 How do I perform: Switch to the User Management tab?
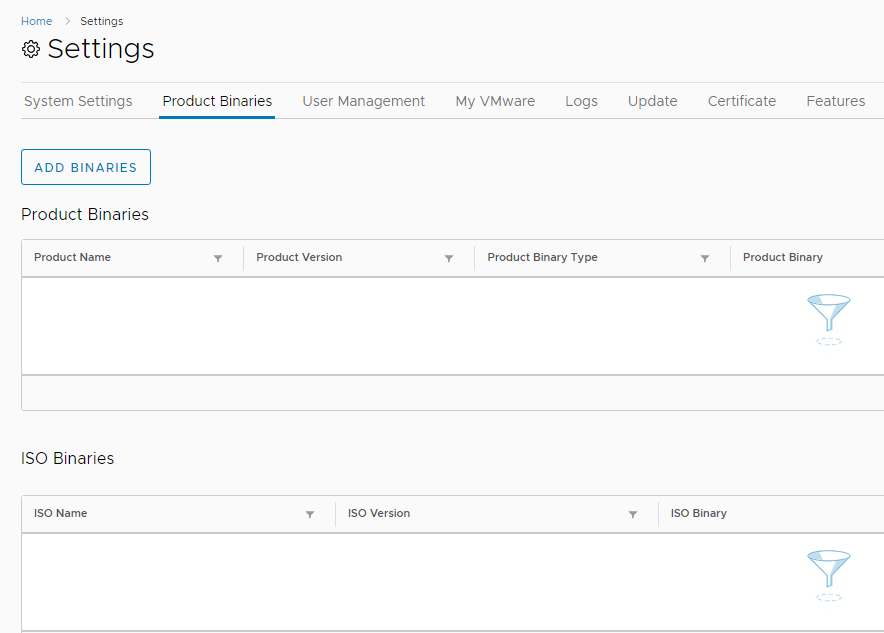364,101
